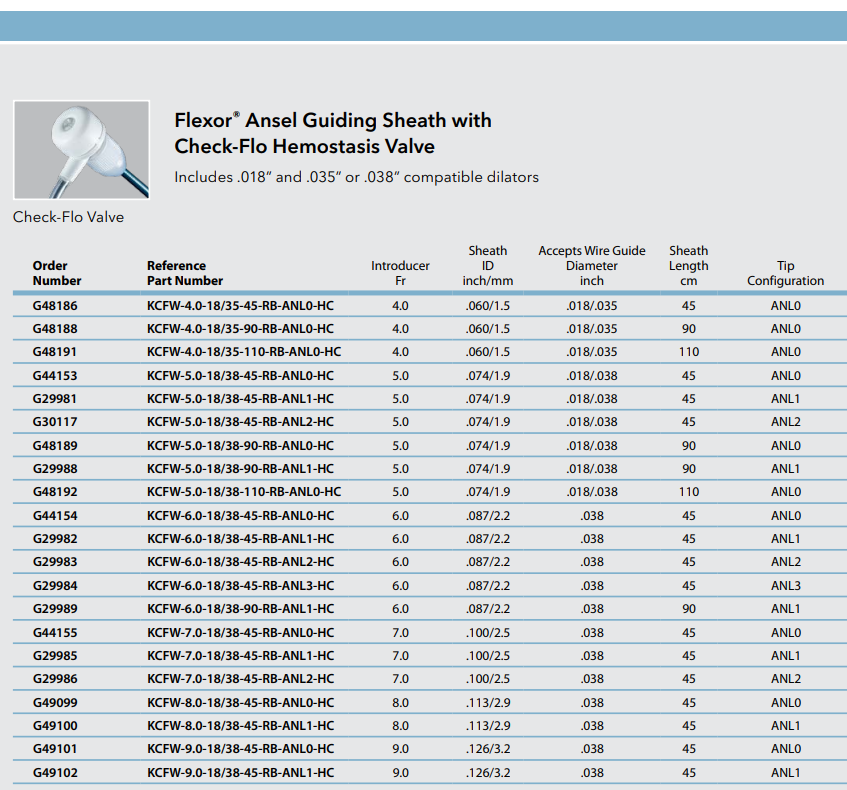Select order number G49099
This screenshot has width=847, height=790.
click(x=55, y=702)
